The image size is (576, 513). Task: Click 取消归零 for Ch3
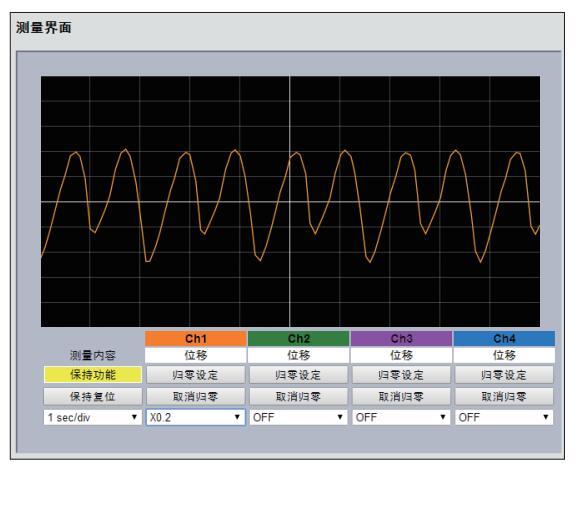coord(401,397)
